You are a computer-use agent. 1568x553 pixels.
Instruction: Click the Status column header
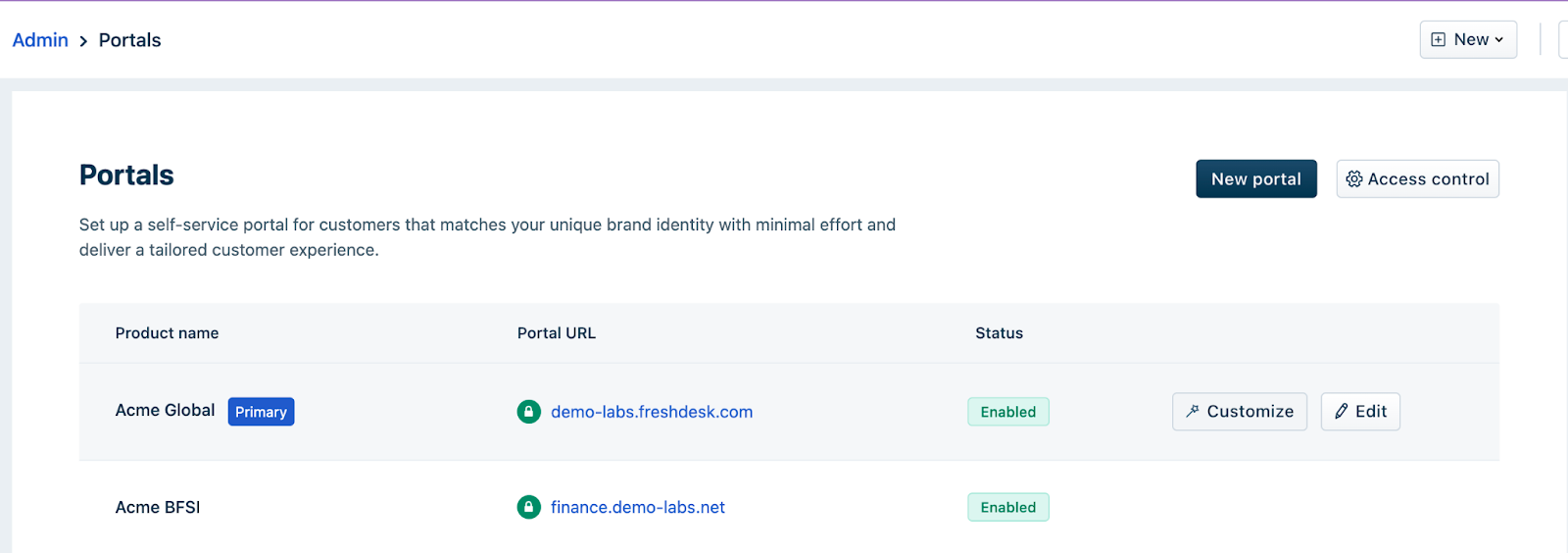point(999,333)
